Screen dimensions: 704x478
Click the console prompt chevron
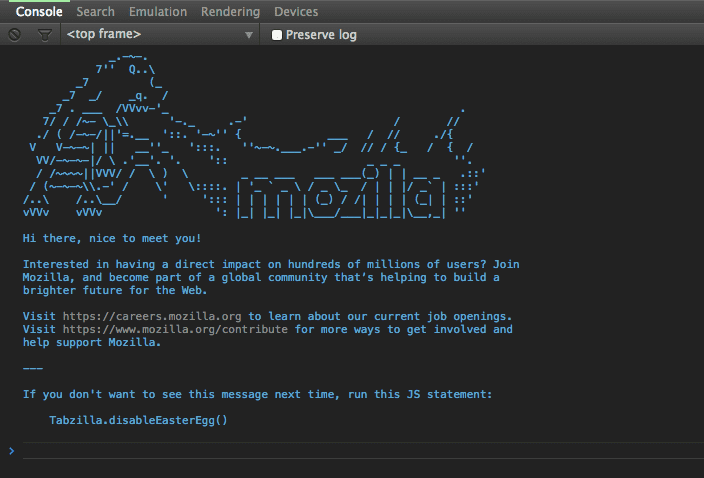[12, 451]
